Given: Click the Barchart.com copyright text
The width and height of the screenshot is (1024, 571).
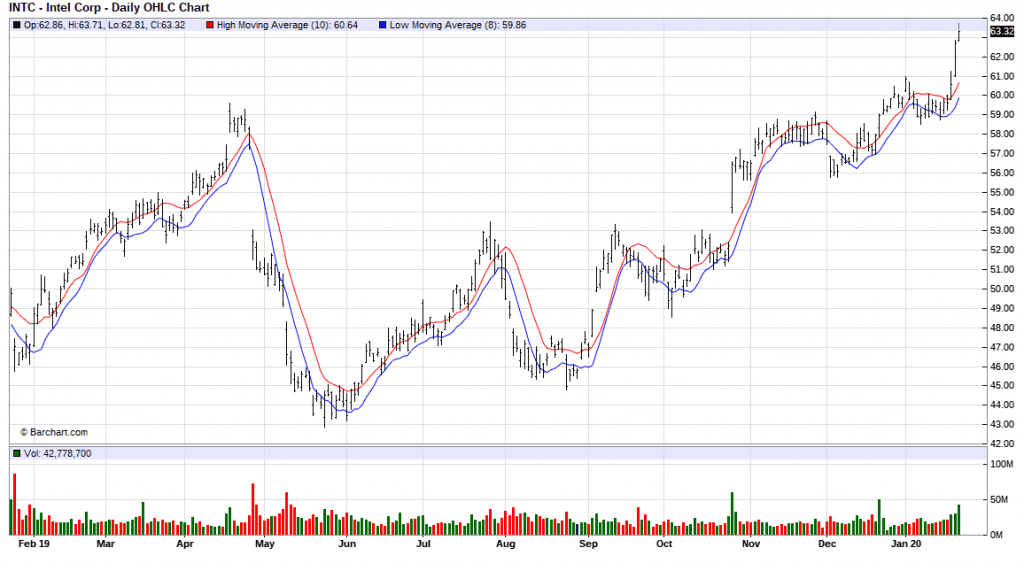Looking at the screenshot, I should (x=54, y=432).
